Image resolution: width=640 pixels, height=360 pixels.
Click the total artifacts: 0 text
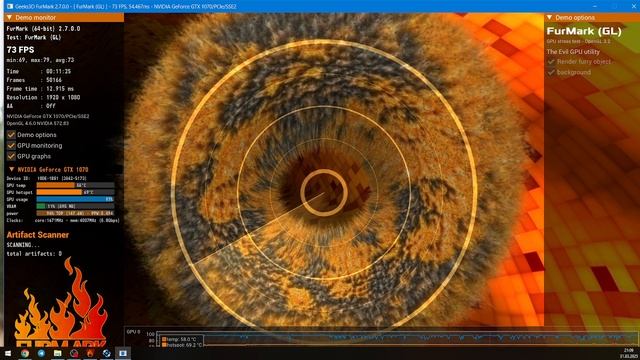(34, 253)
